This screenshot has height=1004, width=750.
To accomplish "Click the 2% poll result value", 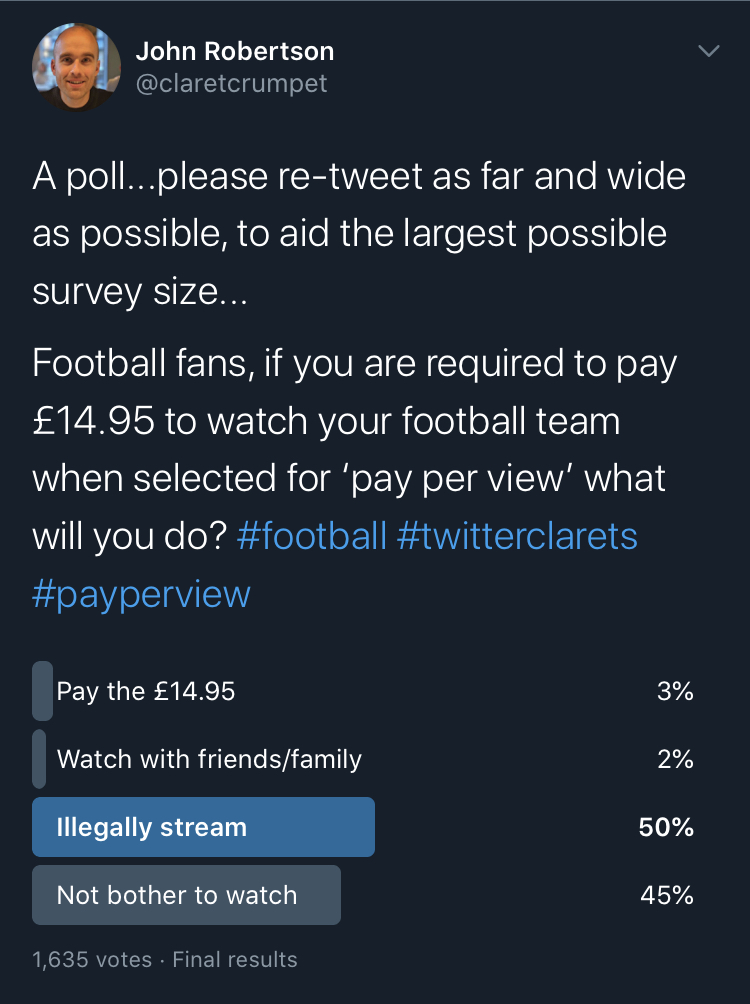I will [675, 759].
